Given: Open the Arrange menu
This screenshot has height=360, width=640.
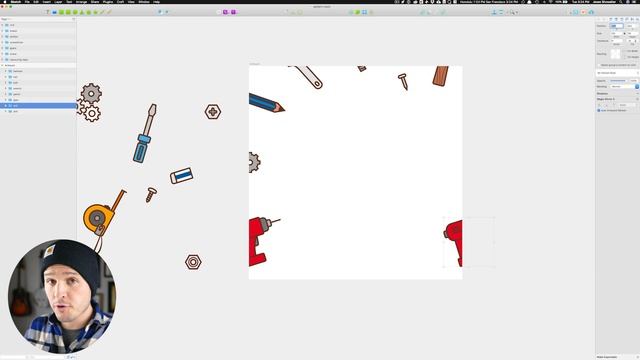Looking at the screenshot, I should (x=81, y=2).
